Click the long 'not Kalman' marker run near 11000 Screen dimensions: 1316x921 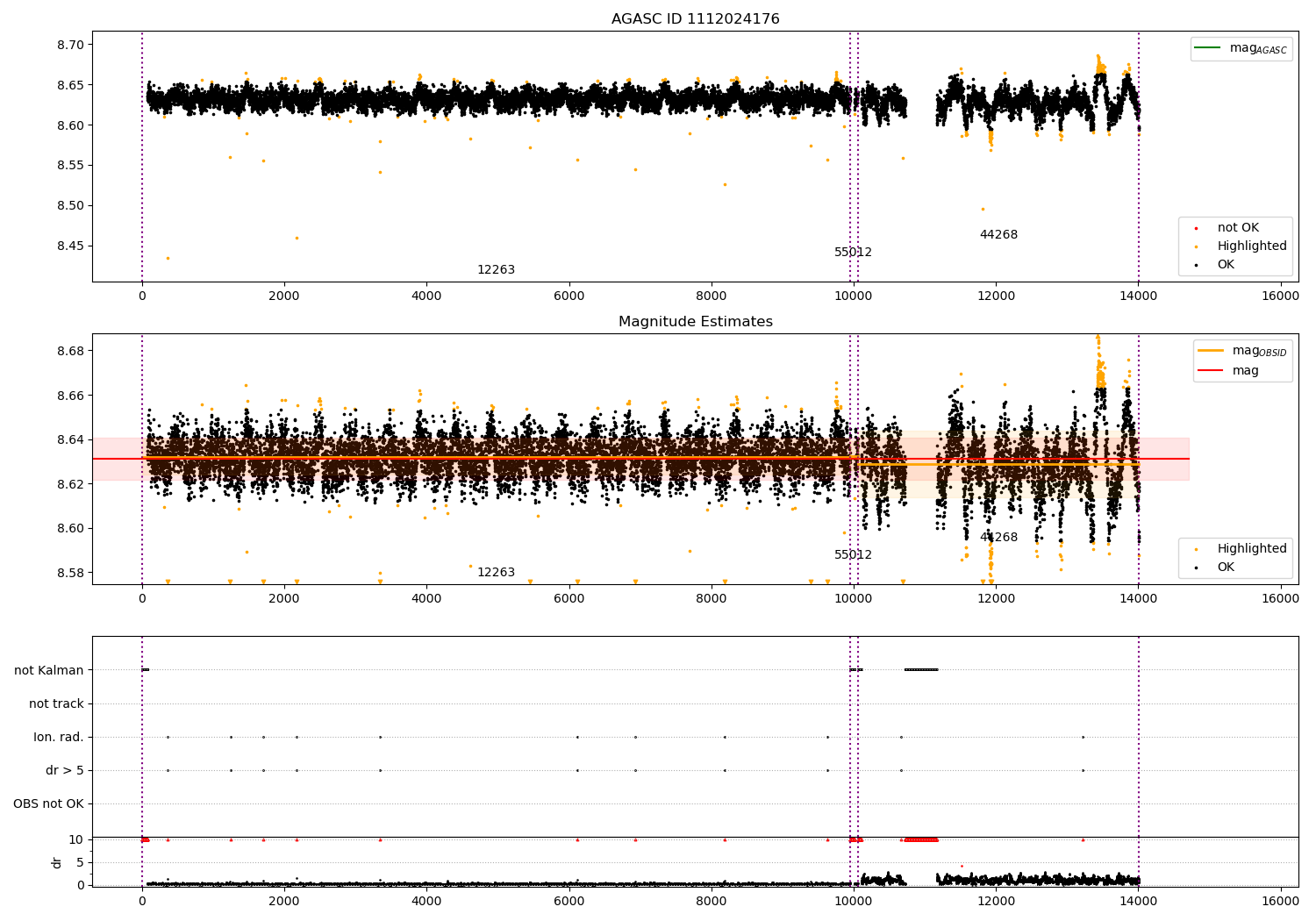pyautogui.click(x=921, y=670)
